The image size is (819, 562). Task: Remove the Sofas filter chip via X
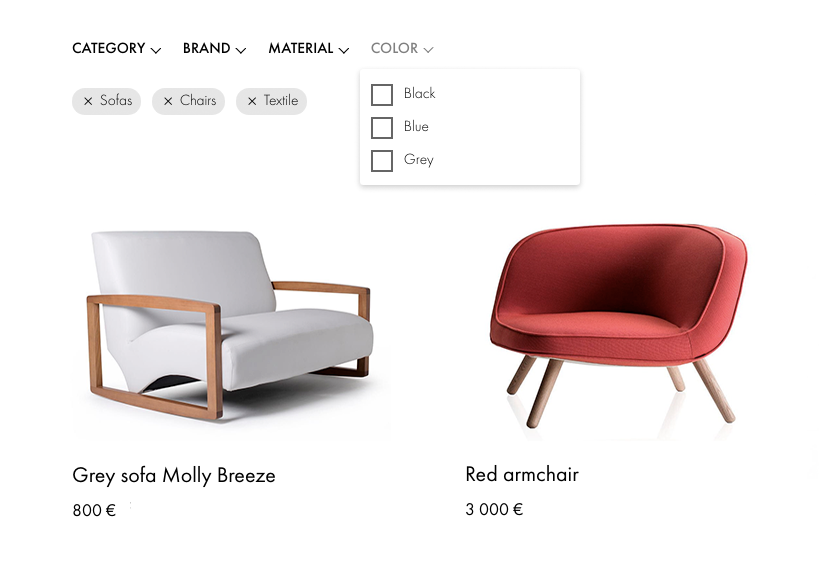88,101
